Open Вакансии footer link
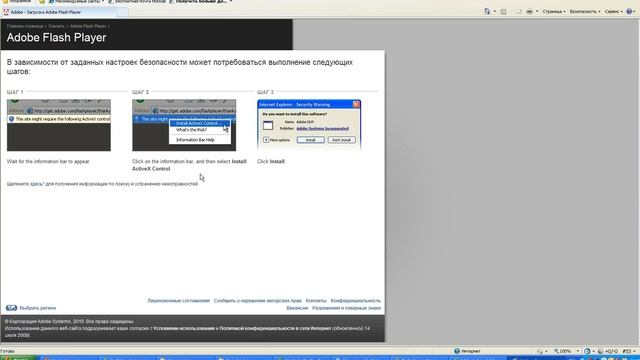Image resolution: width=640 pixels, height=360 pixels. [x=297, y=308]
